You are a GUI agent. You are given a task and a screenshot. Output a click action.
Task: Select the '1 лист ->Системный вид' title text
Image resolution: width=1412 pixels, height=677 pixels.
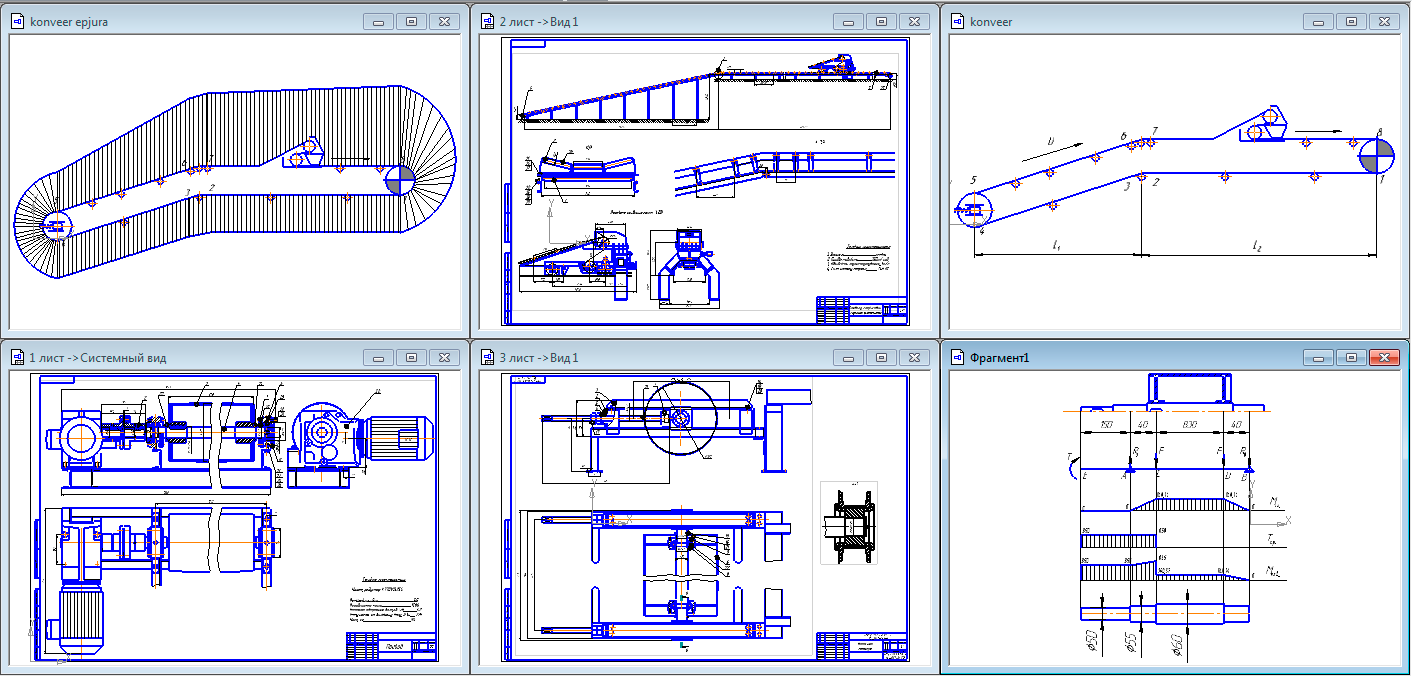pyautogui.click(x=98, y=358)
